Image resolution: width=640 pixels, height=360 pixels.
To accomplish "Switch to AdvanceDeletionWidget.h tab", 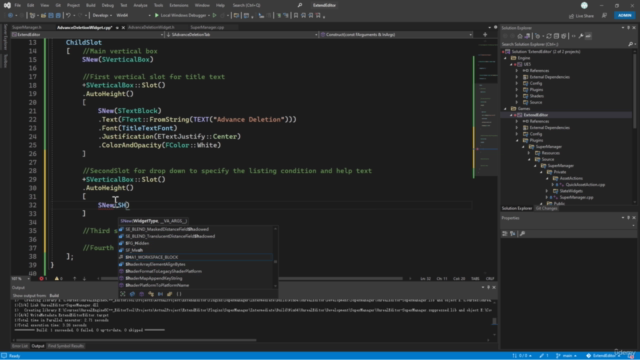I will tap(151, 27).
